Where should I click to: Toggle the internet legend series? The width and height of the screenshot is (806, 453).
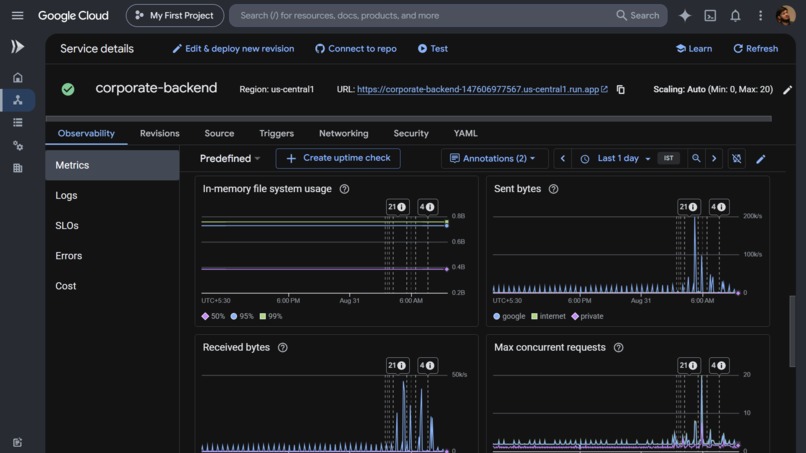(x=548, y=316)
